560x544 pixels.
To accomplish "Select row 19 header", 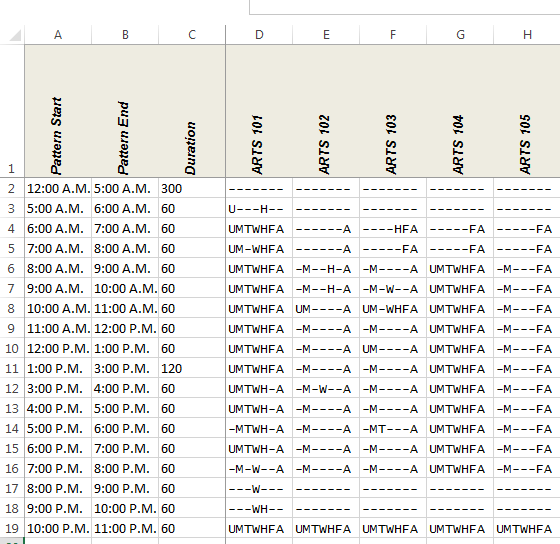I will (12, 529).
